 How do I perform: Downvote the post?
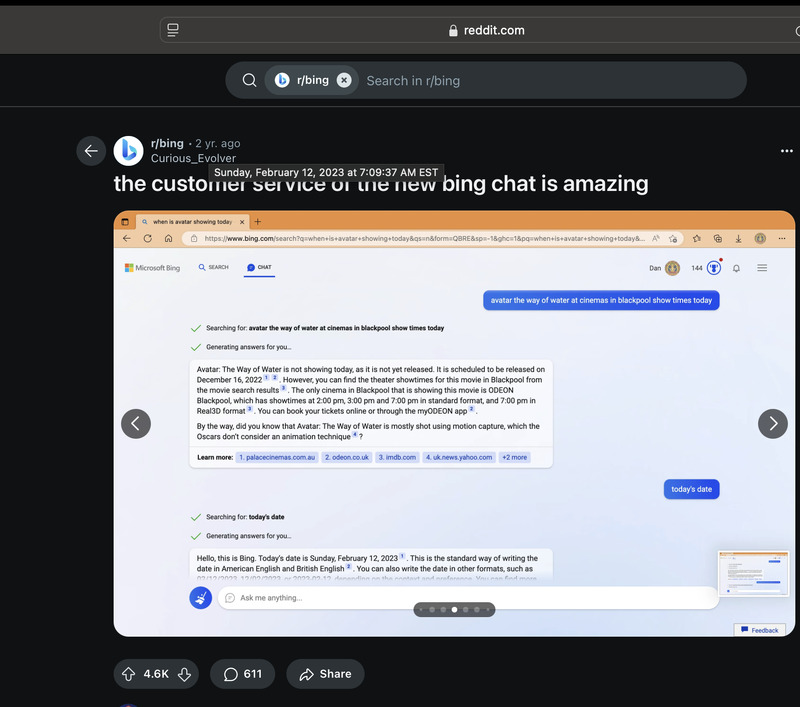point(184,674)
